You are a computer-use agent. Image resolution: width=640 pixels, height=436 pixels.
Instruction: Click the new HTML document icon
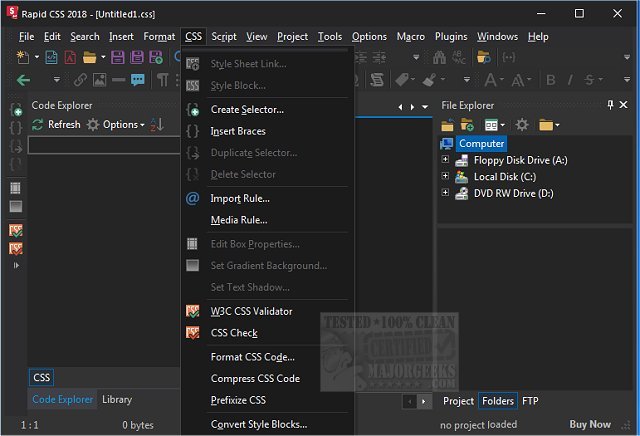tap(51, 57)
